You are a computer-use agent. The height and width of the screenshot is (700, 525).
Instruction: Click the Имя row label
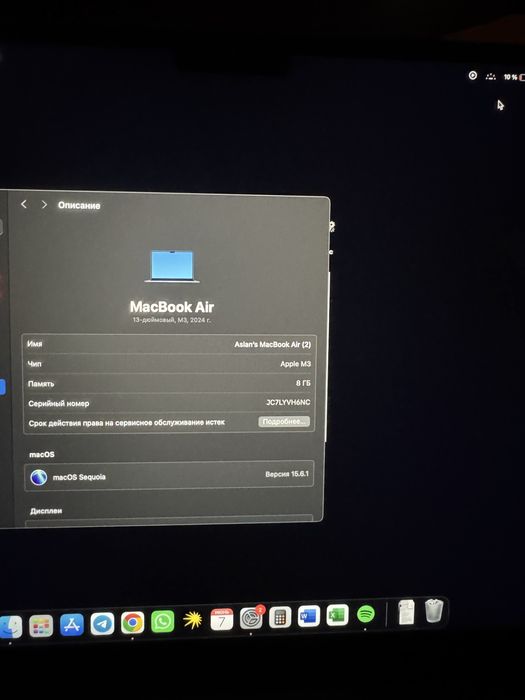(35, 344)
